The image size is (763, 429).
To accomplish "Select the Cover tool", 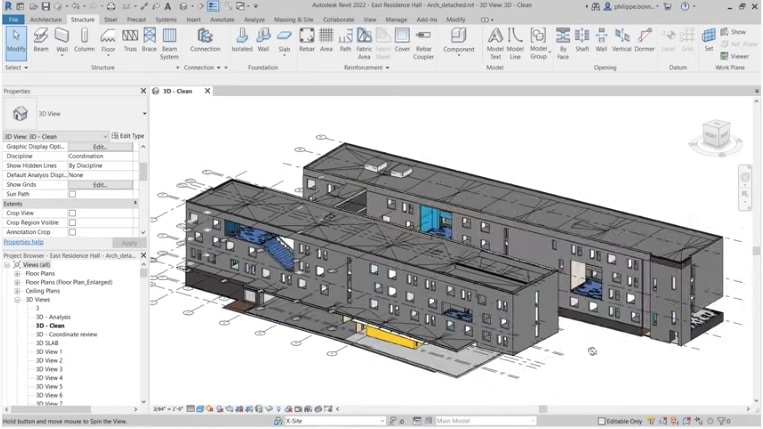I will coord(402,40).
